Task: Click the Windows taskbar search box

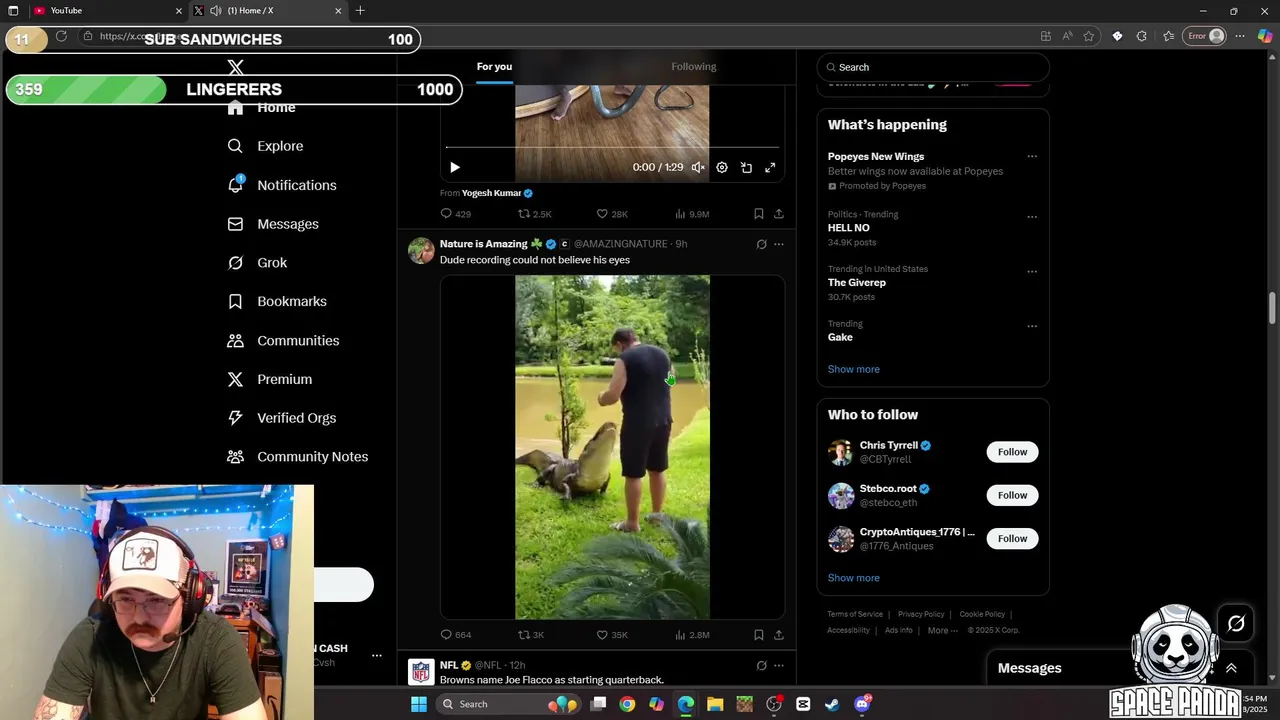Action: pos(507,704)
